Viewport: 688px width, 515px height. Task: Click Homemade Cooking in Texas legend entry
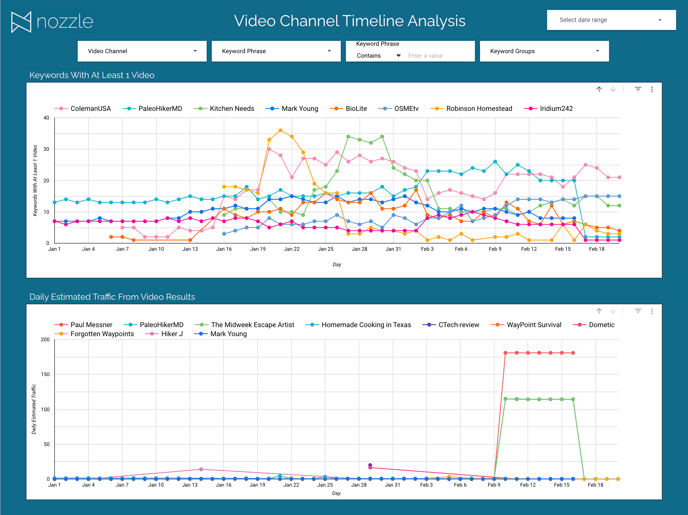point(358,325)
